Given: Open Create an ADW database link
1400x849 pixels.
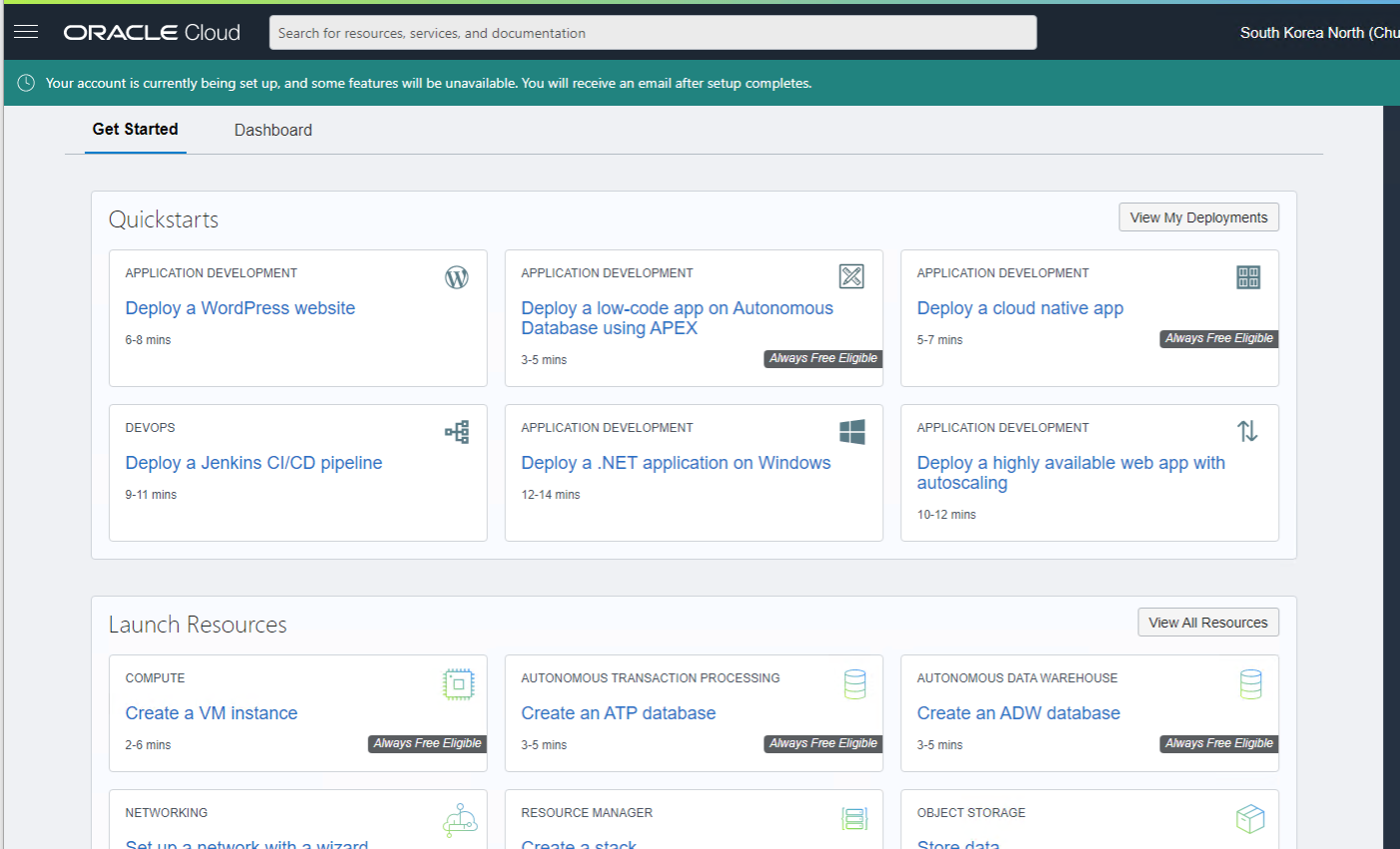Looking at the screenshot, I should pos(1019,713).
